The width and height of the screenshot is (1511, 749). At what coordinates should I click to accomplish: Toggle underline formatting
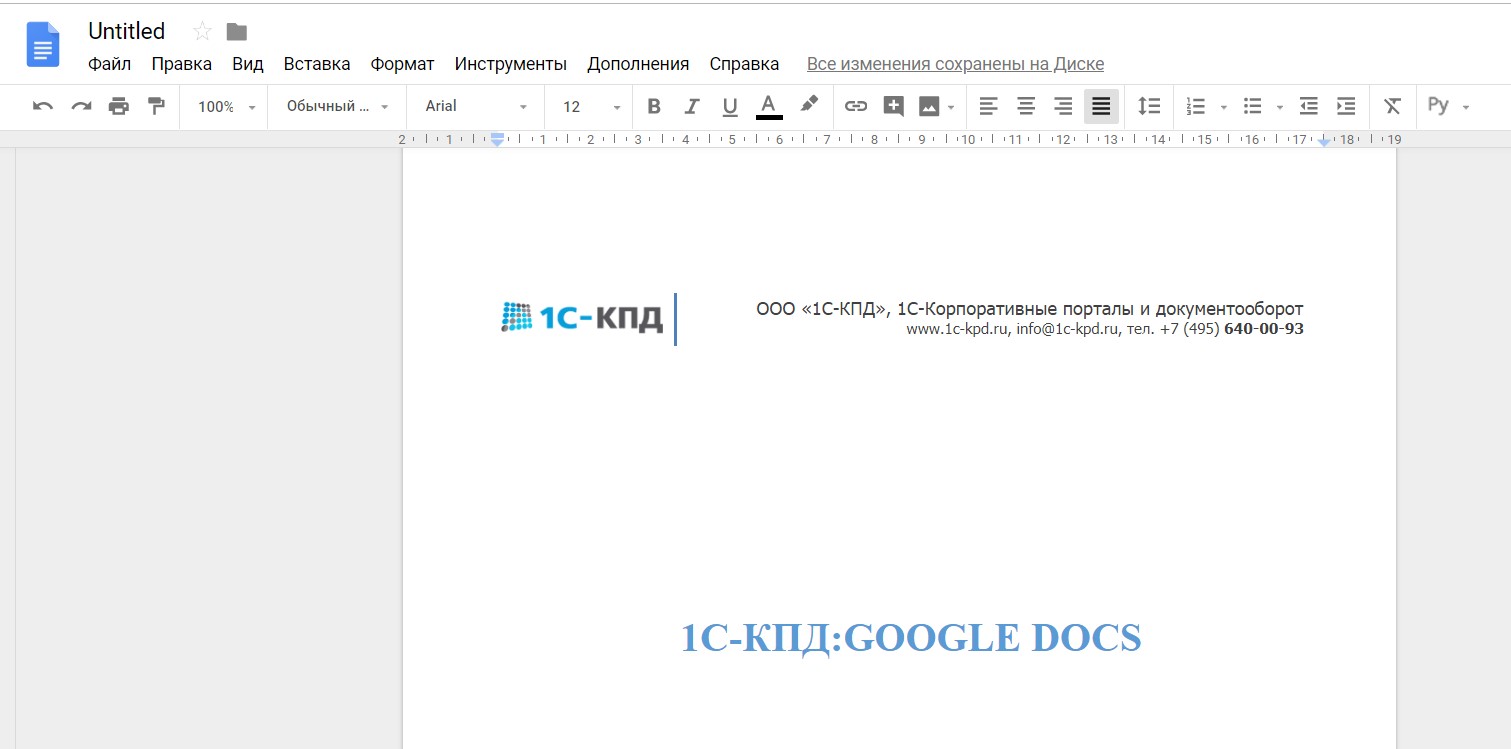tap(730, 106)
